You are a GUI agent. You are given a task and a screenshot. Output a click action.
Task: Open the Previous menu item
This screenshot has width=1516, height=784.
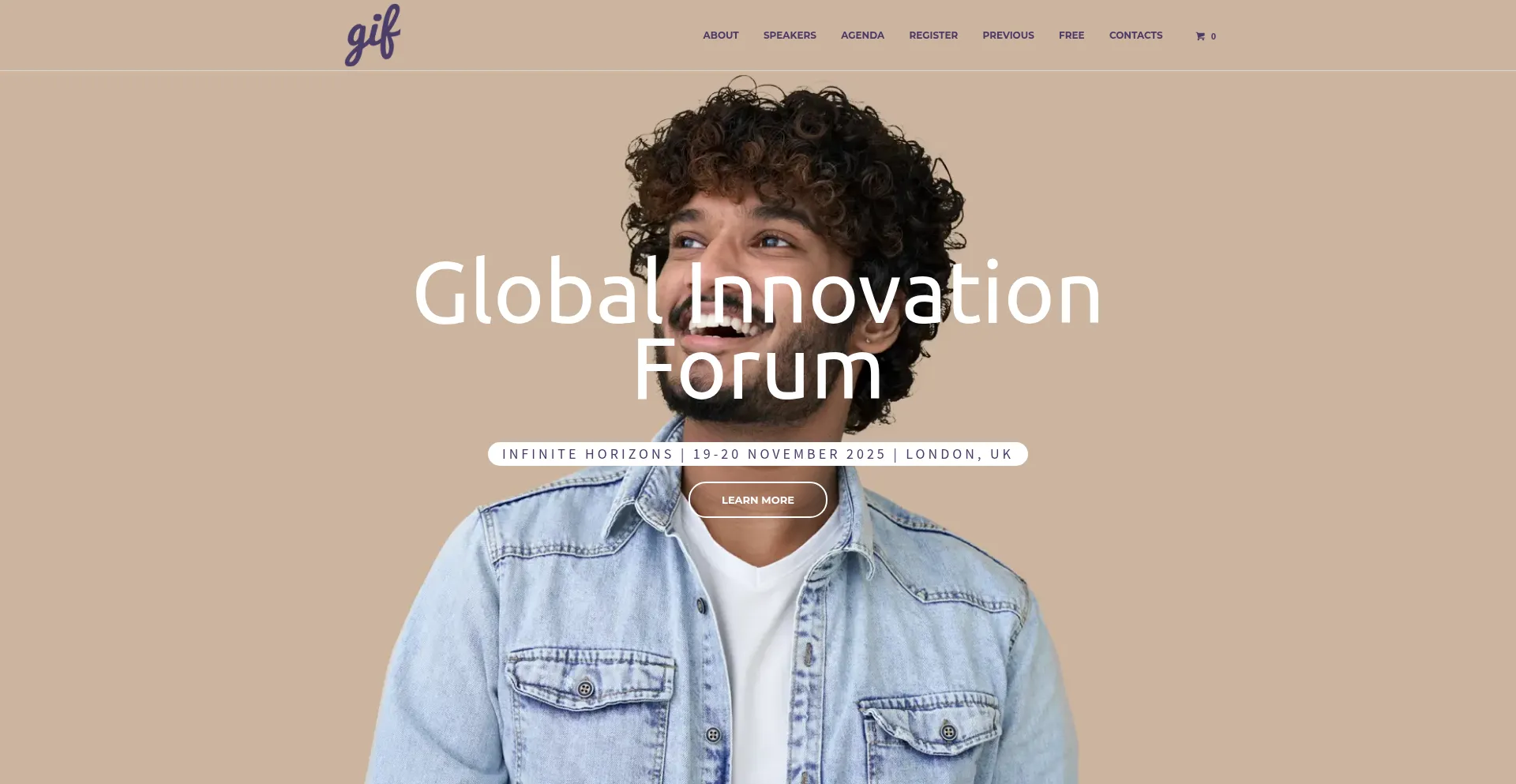point(1008,36)
